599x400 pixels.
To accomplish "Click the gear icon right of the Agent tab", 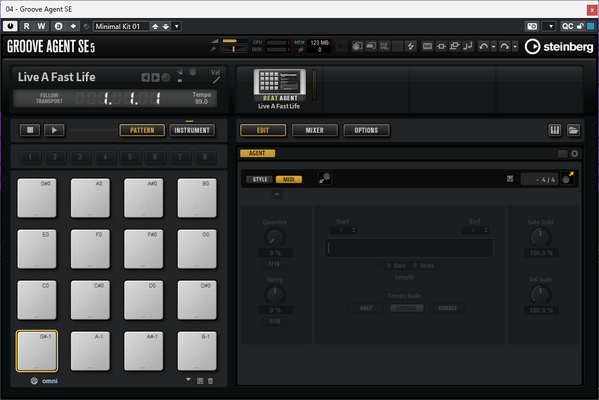I will coord(575,154).
